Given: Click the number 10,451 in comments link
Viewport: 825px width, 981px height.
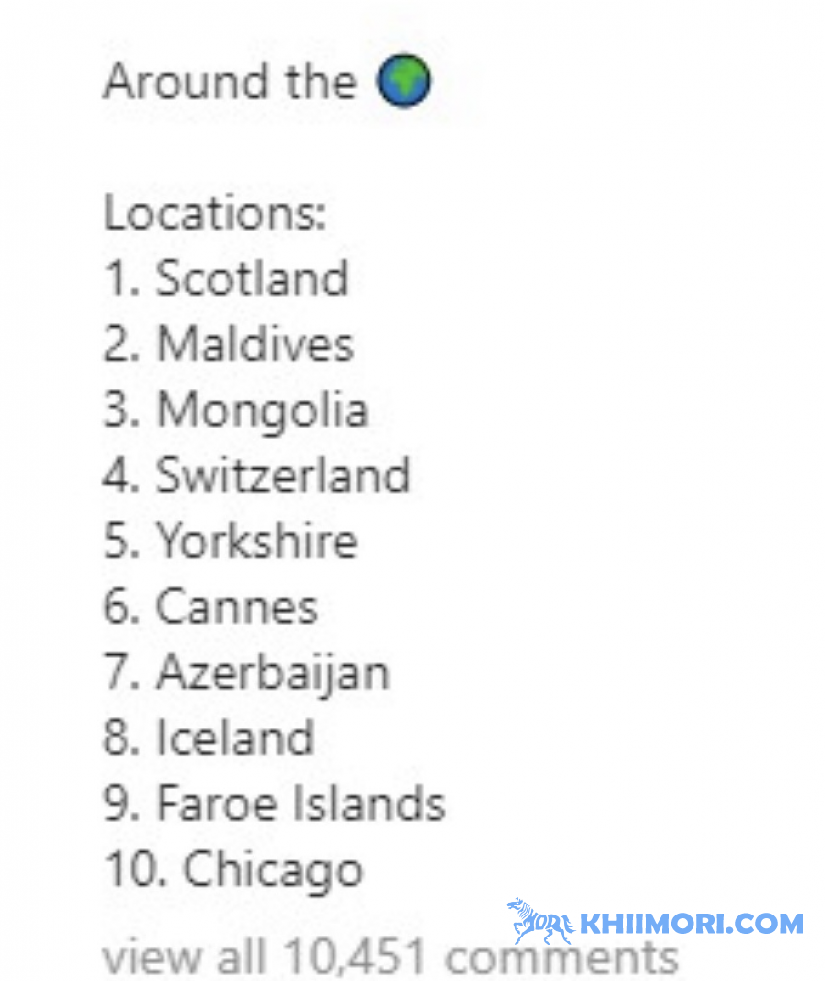Looking at the screenshot, I should (355, 958).
